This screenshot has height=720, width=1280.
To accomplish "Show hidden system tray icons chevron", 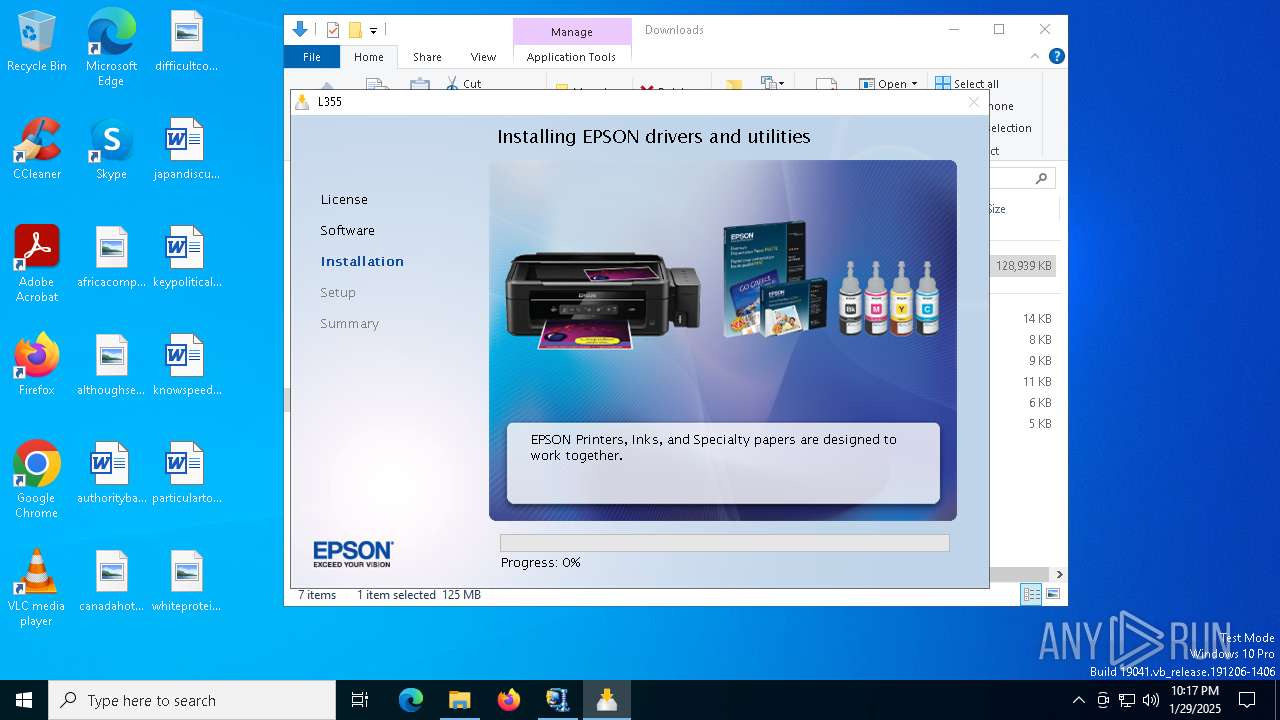I will [x=1078, y=700].
